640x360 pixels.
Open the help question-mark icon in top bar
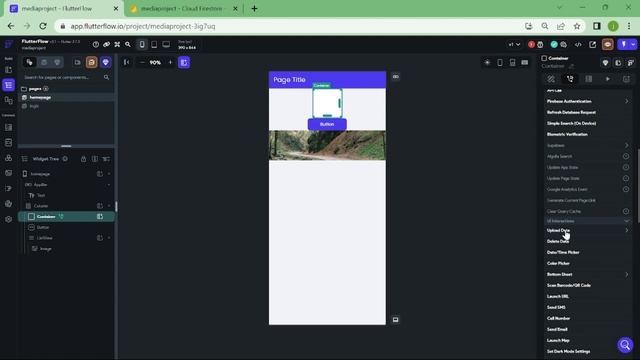click(x=96, y=44)
